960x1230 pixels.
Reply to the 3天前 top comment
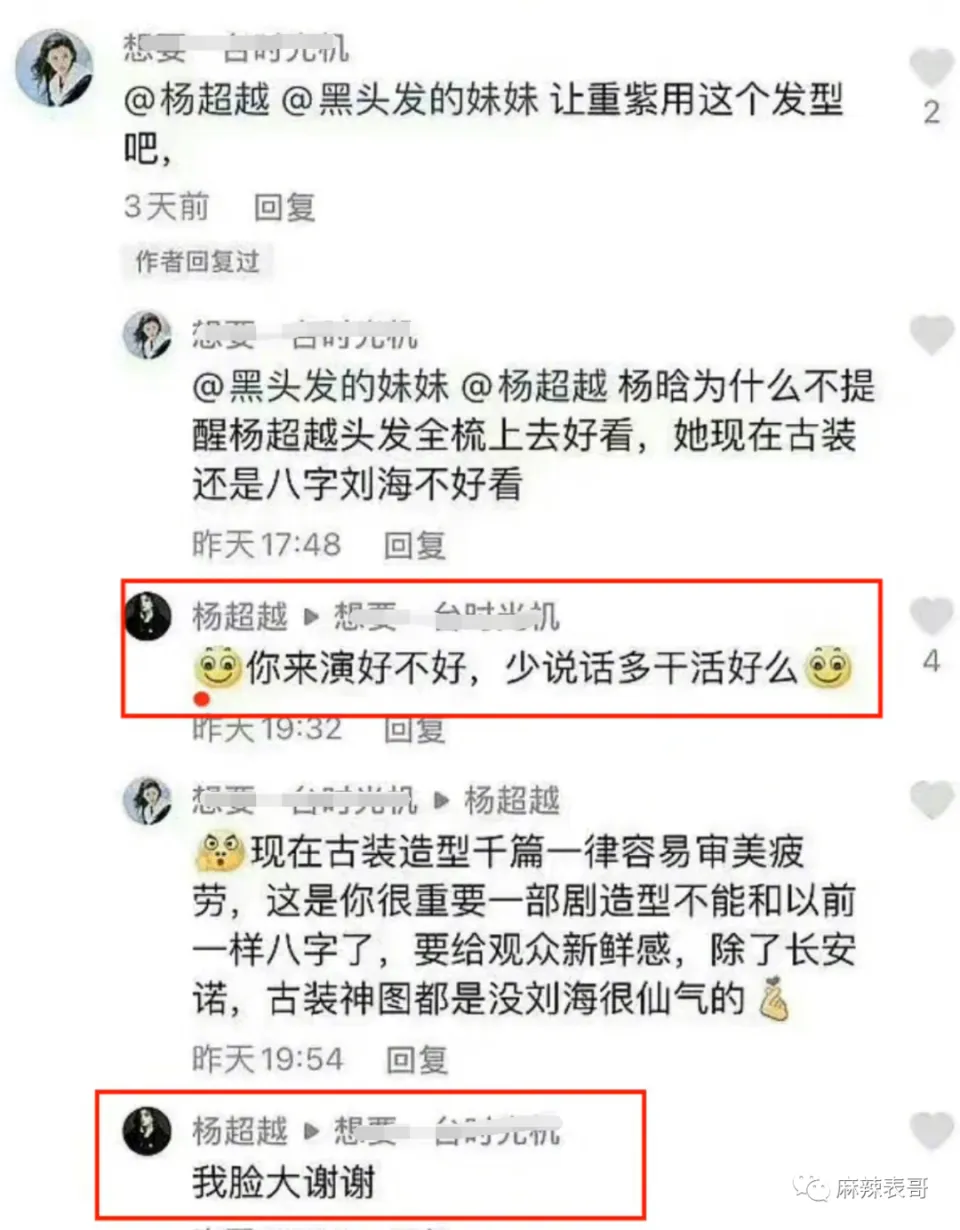(285, 207)
